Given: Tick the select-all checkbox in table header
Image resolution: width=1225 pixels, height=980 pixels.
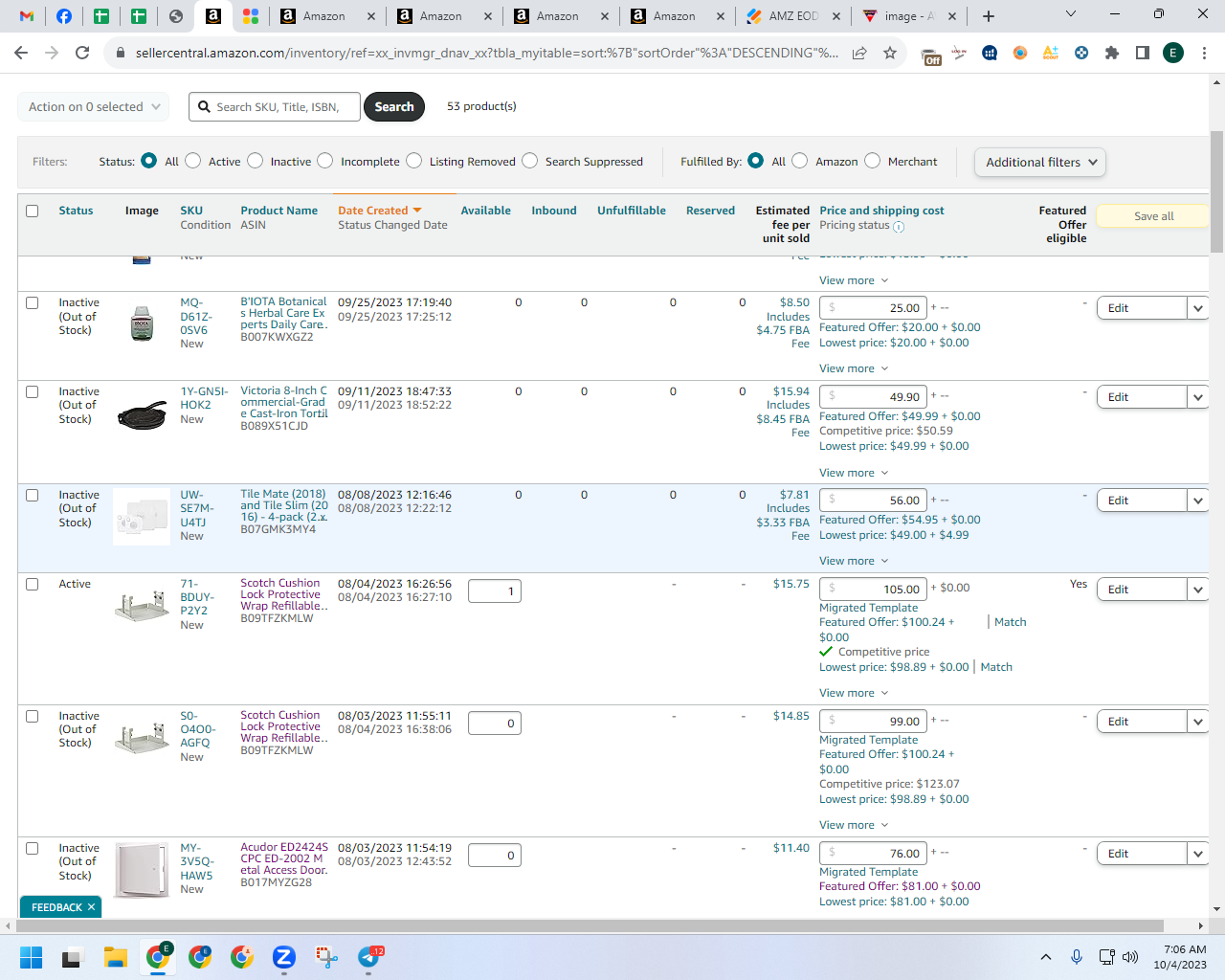Looking at the screenshot, I should (x=33, y=211).
